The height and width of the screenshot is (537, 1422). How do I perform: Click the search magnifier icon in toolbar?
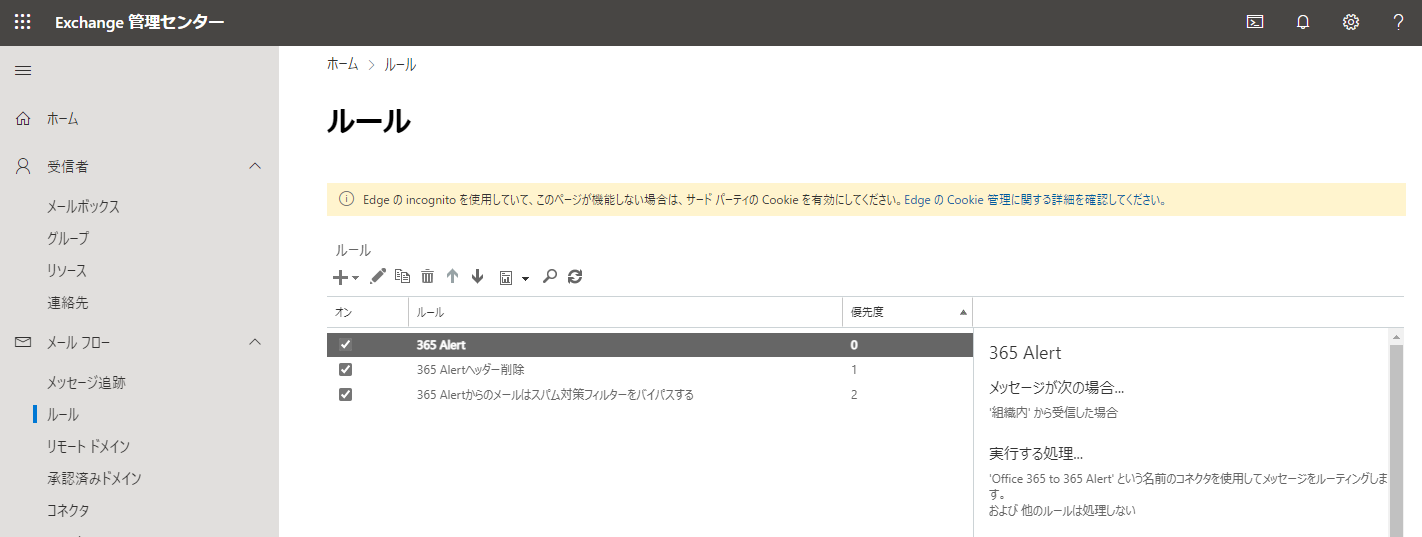(549, 277)
